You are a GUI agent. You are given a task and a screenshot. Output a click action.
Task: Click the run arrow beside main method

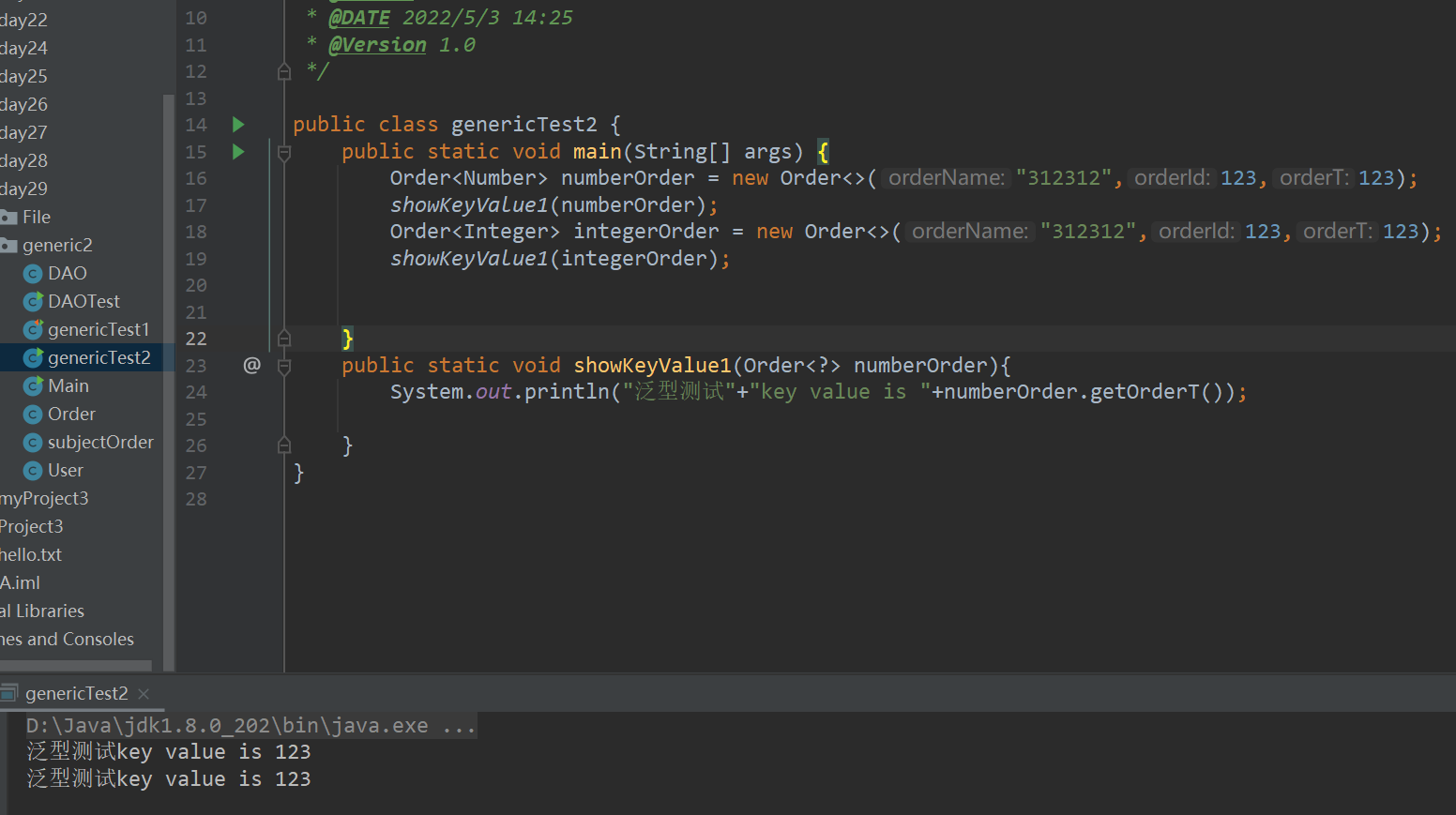tap(238, 152)
